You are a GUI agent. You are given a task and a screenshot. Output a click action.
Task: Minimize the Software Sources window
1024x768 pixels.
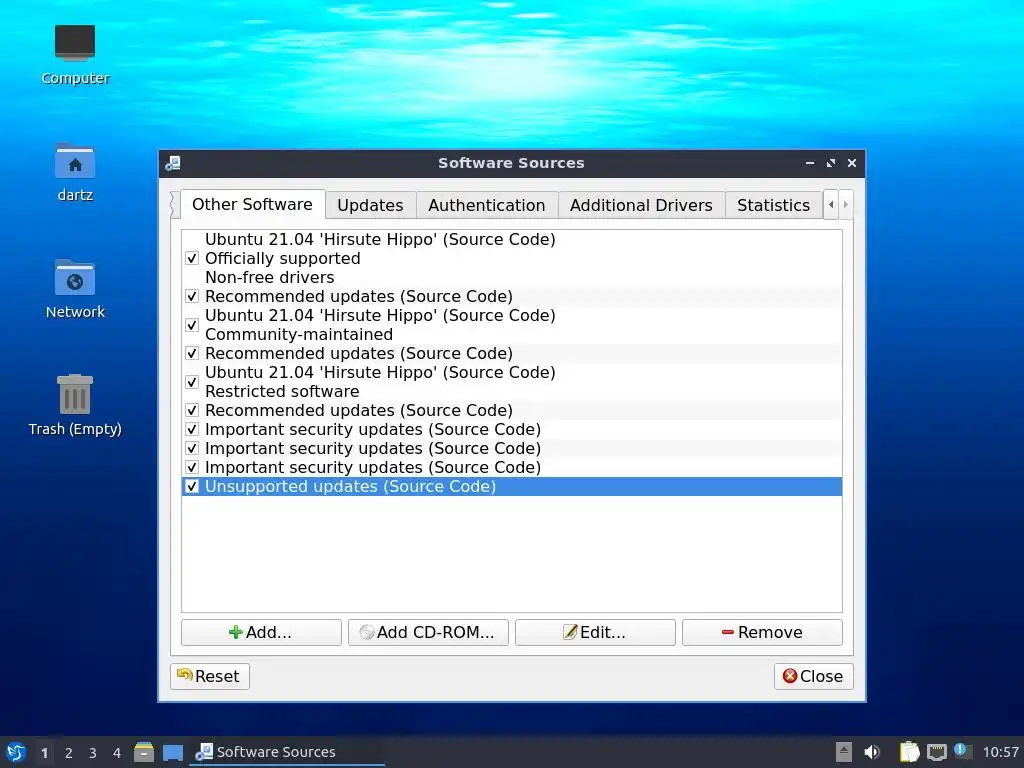(x=810, y=163)
